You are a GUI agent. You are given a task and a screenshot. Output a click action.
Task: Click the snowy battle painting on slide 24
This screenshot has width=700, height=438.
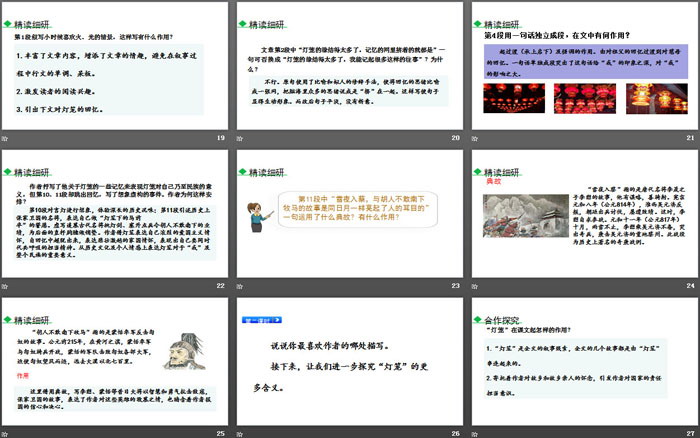tap(525, 216)
